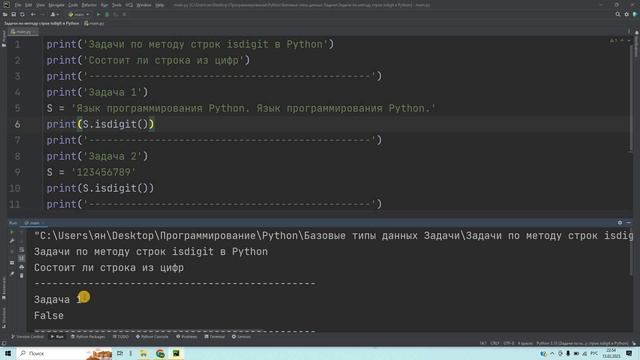Open TODO tool window tab
The width and height of the screenshot is (640, 360).
click(121, 337)
